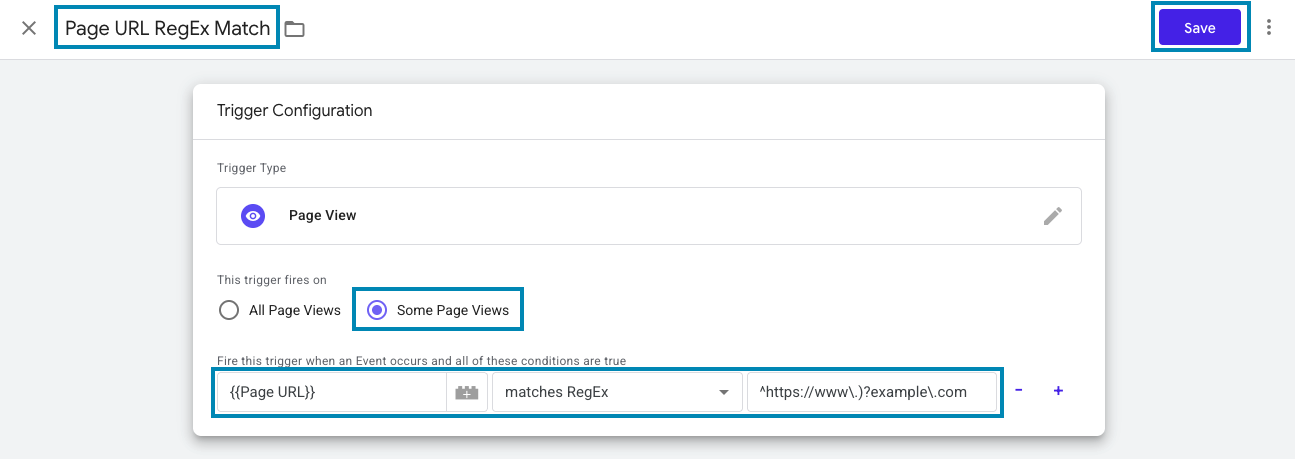Click the "All Page Views" label text
This screenshot has height=459, width=1295.
pos(295,310)
